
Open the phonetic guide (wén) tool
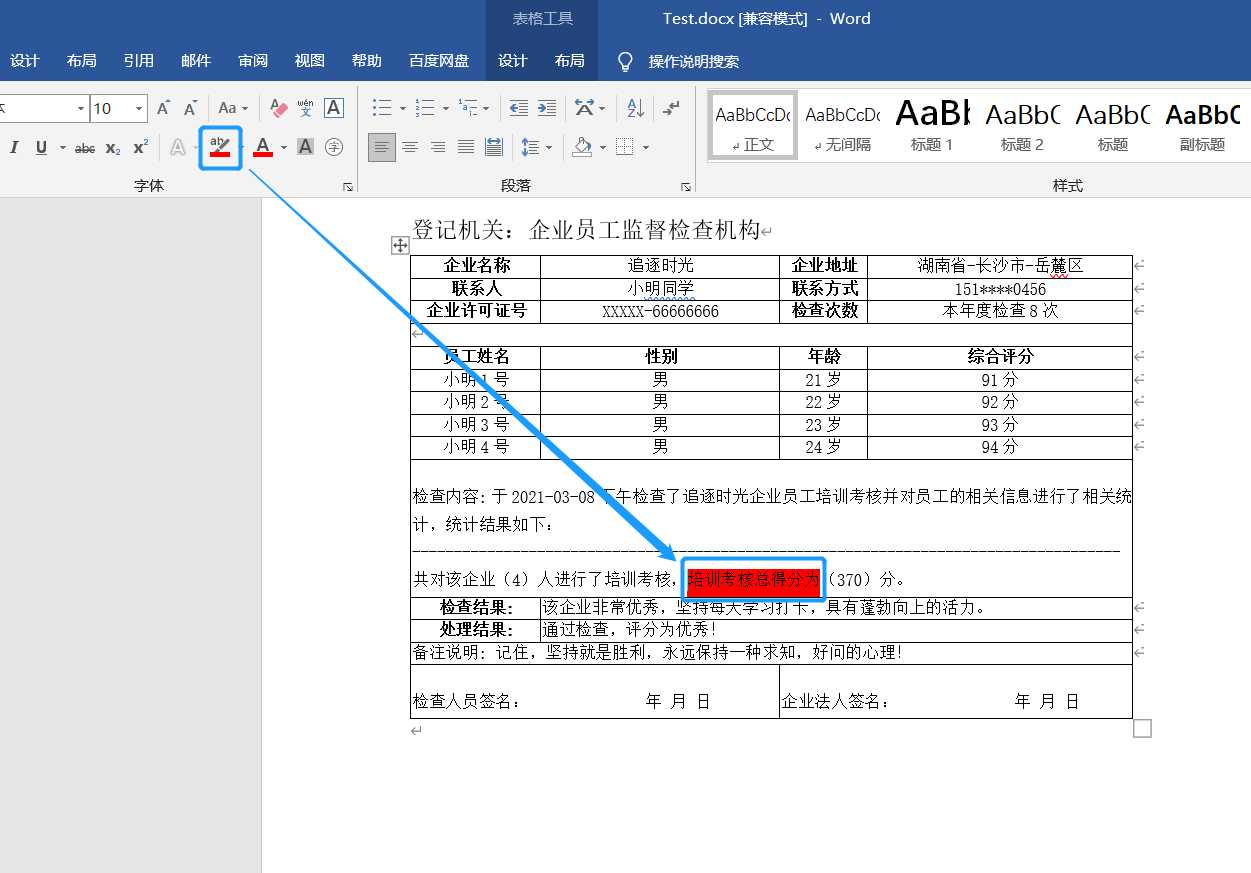(x=306, y=108)
